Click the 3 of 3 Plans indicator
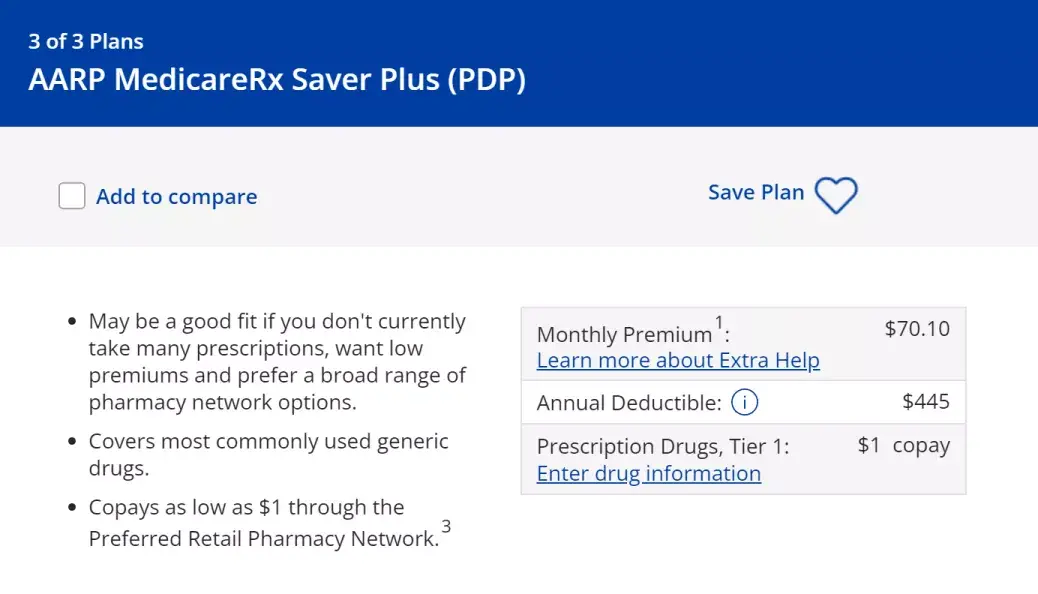Screen dimensions: 1038x594 86,42
